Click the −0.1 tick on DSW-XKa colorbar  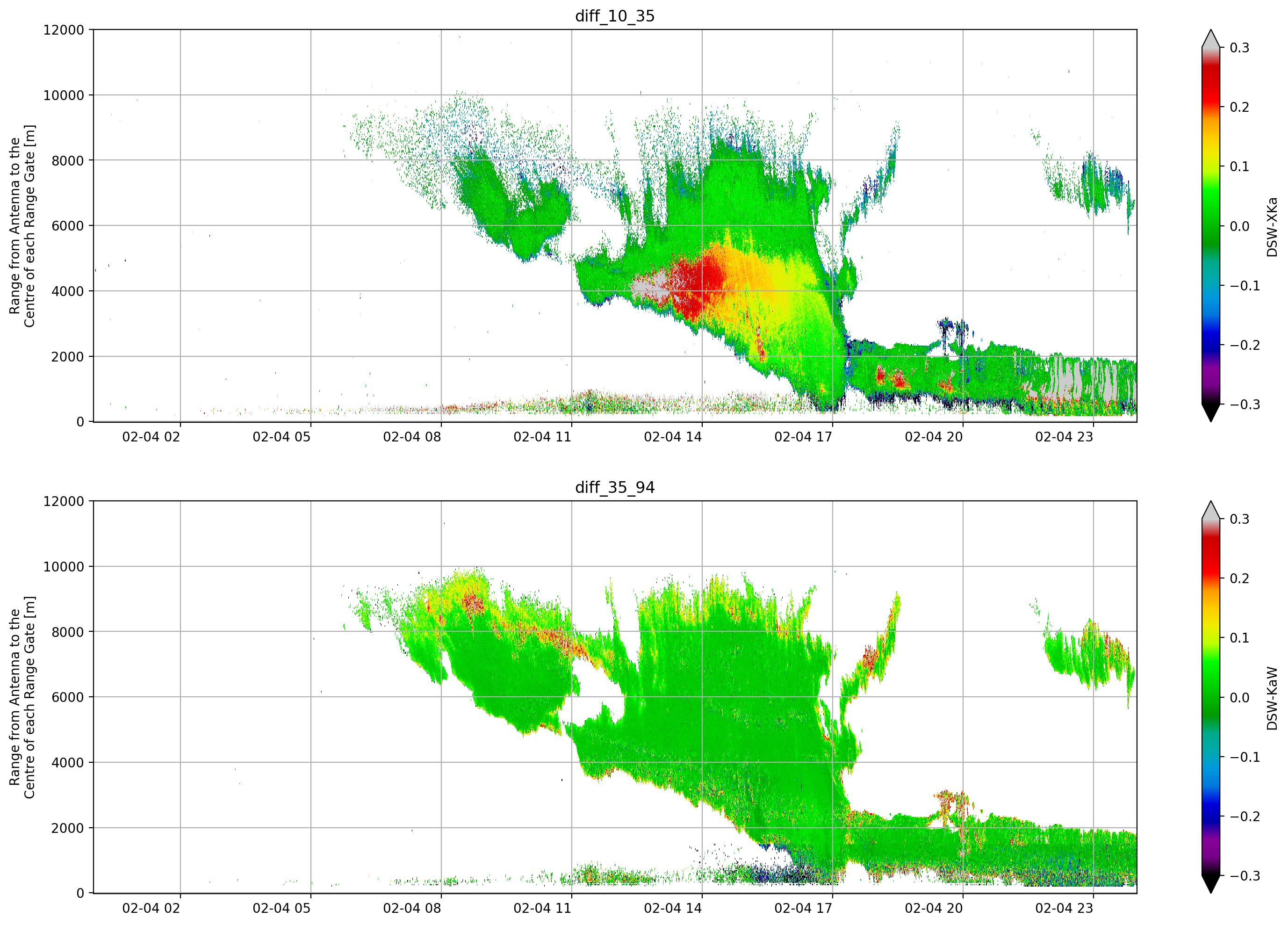(1245, 286)
